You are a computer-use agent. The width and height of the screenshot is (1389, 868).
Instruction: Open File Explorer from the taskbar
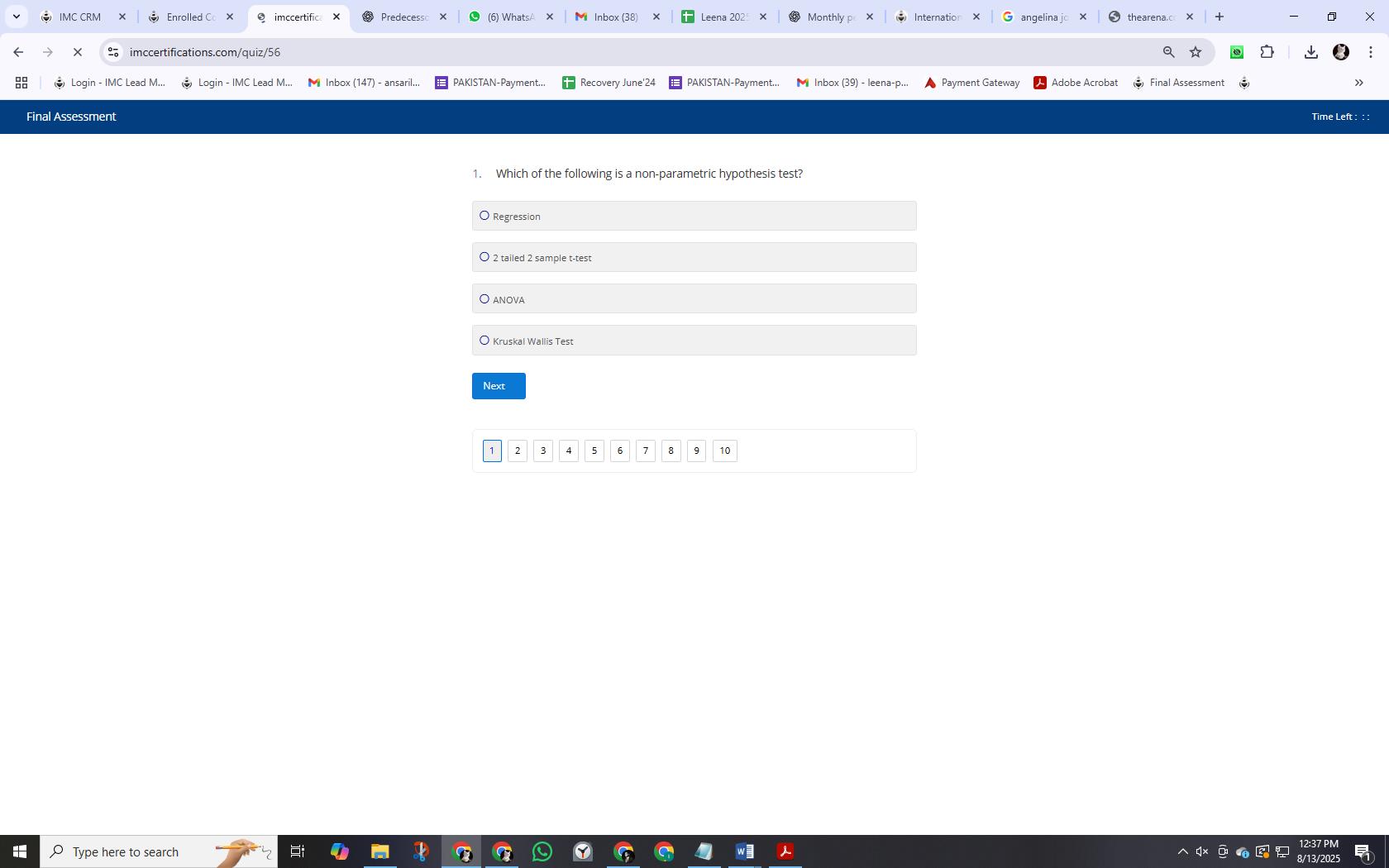coord(379,851)
